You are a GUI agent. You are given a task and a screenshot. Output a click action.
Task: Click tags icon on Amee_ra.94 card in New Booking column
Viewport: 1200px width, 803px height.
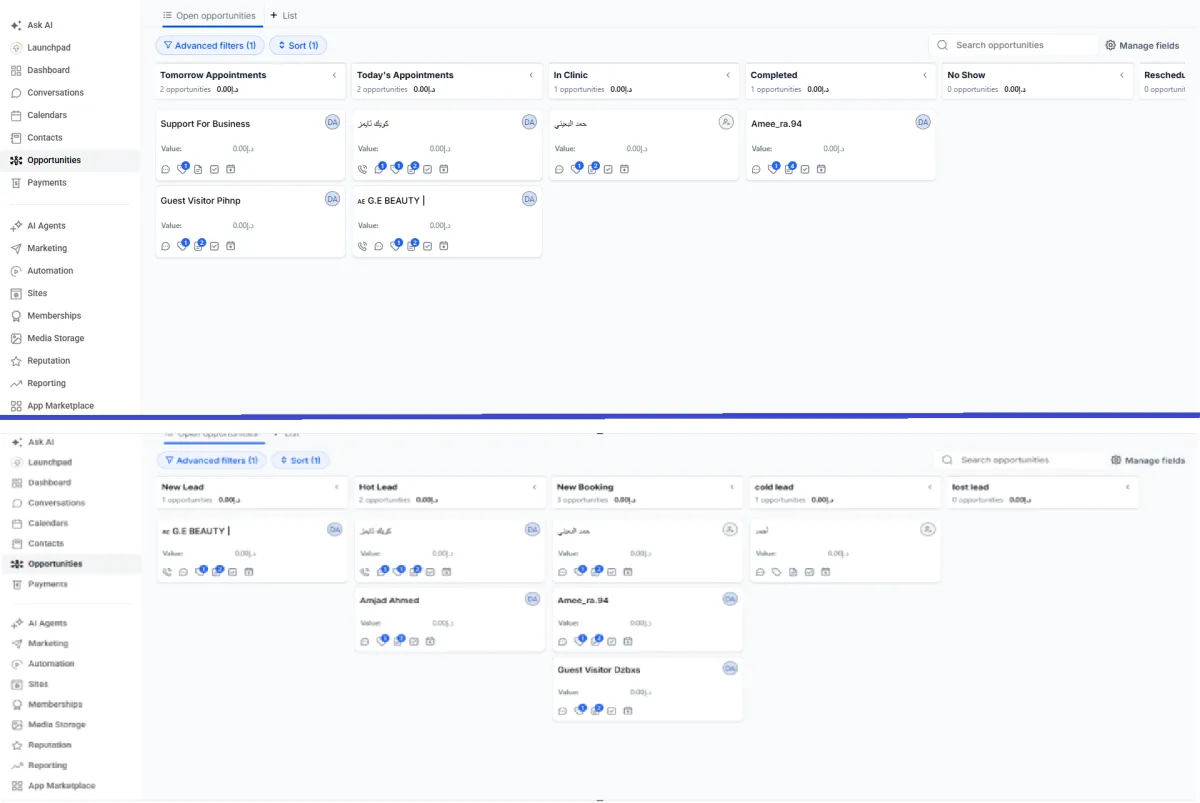(x=579, y=641)
